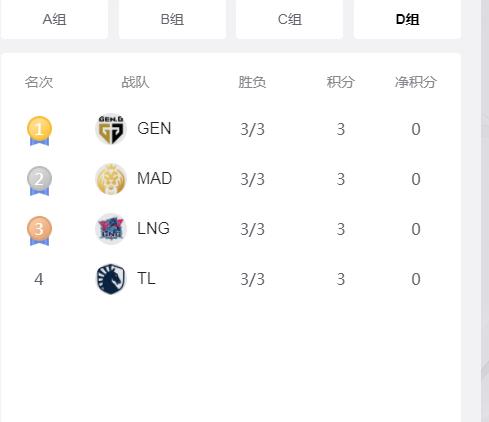The image size is (489, 422).
Task: Click the MAD Lions team logo
Action: (x=111, y=179)
